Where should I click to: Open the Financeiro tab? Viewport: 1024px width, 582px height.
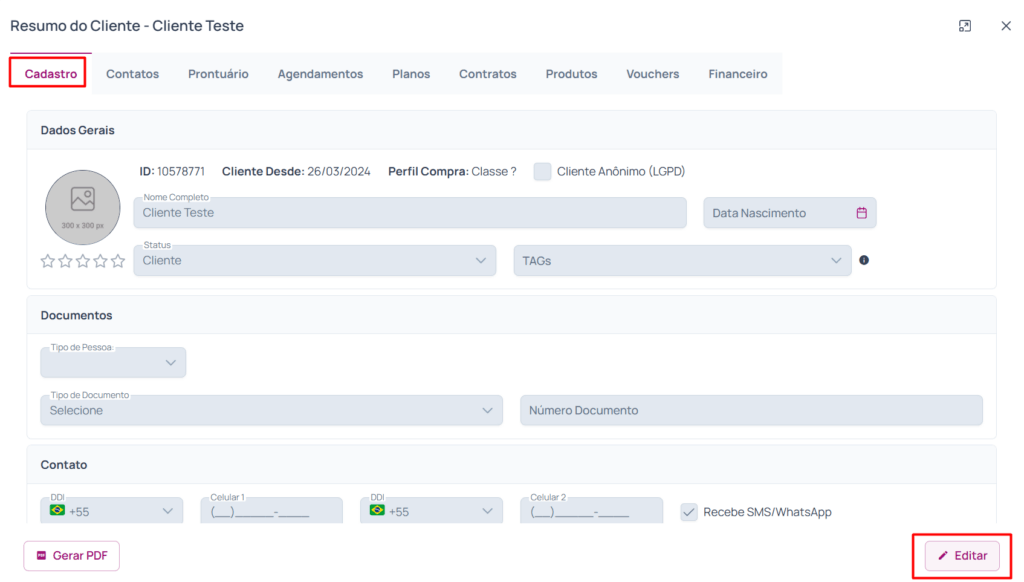click(x=738, y=74)
